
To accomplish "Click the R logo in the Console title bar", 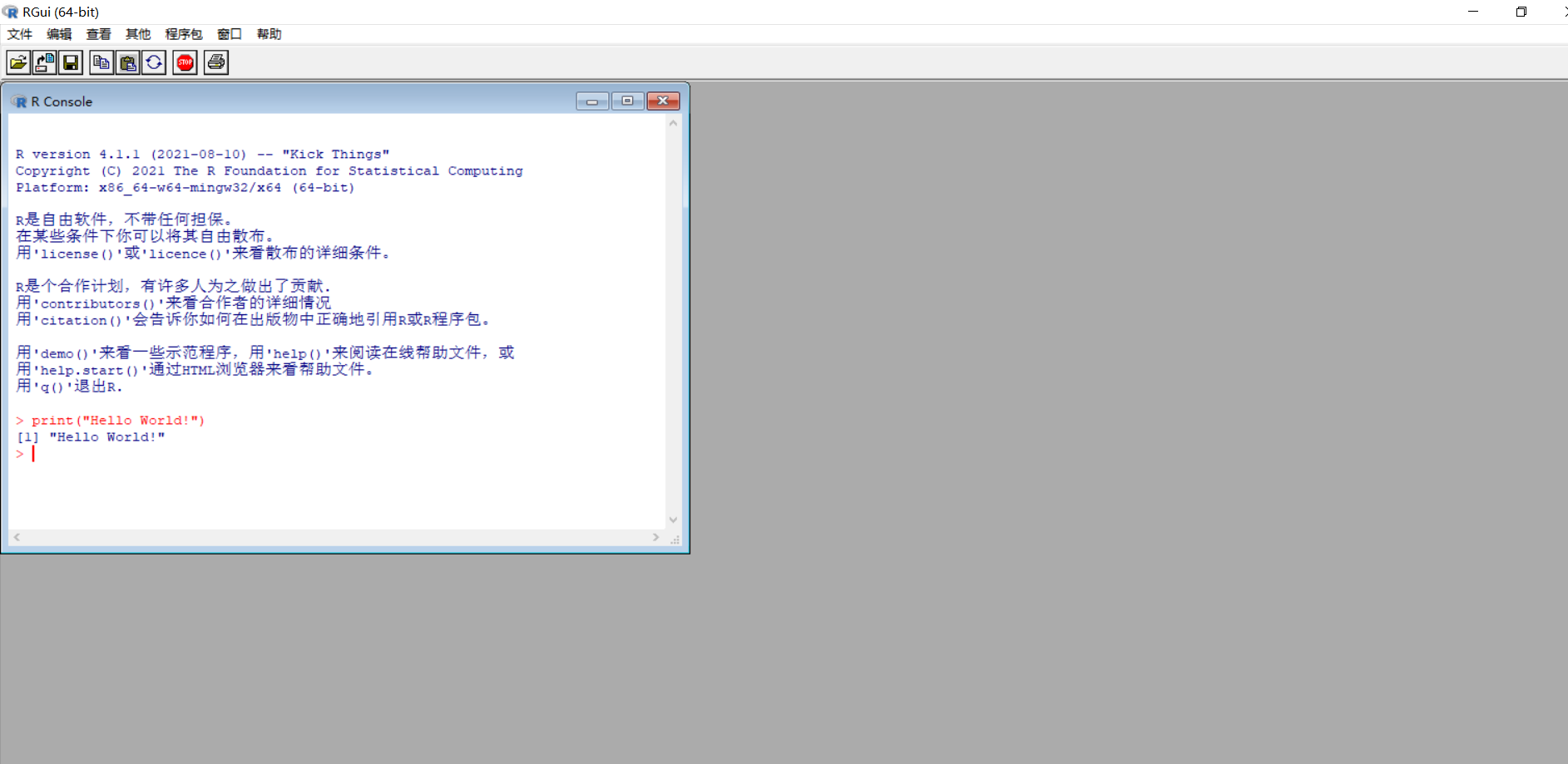I will [19, 101].
